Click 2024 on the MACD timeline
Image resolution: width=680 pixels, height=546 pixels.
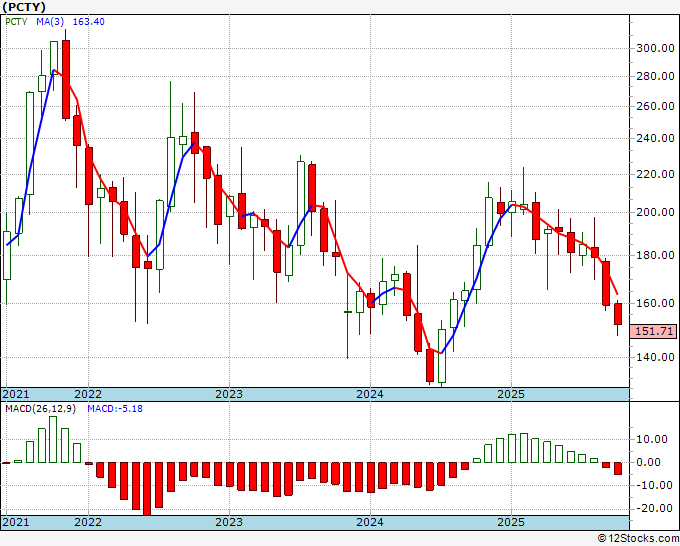point(370,522)
